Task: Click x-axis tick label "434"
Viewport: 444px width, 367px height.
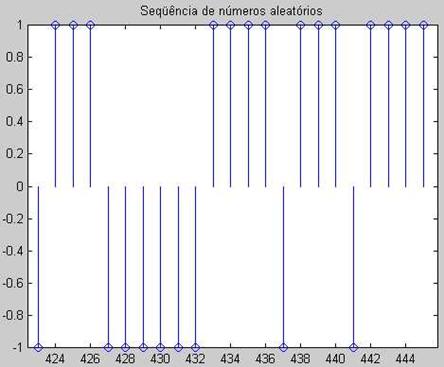Action: (230, 359)
